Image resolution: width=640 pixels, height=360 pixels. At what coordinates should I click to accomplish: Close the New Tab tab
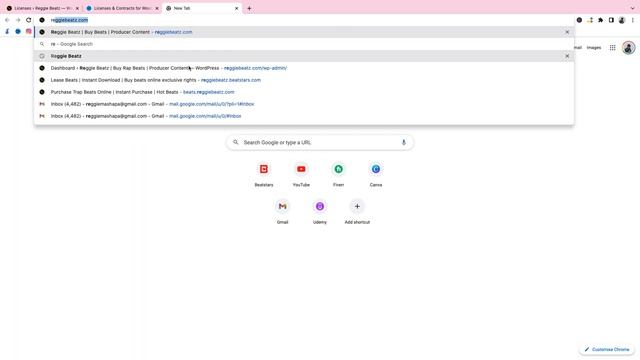pyautogui.click(x=236, y=8)
